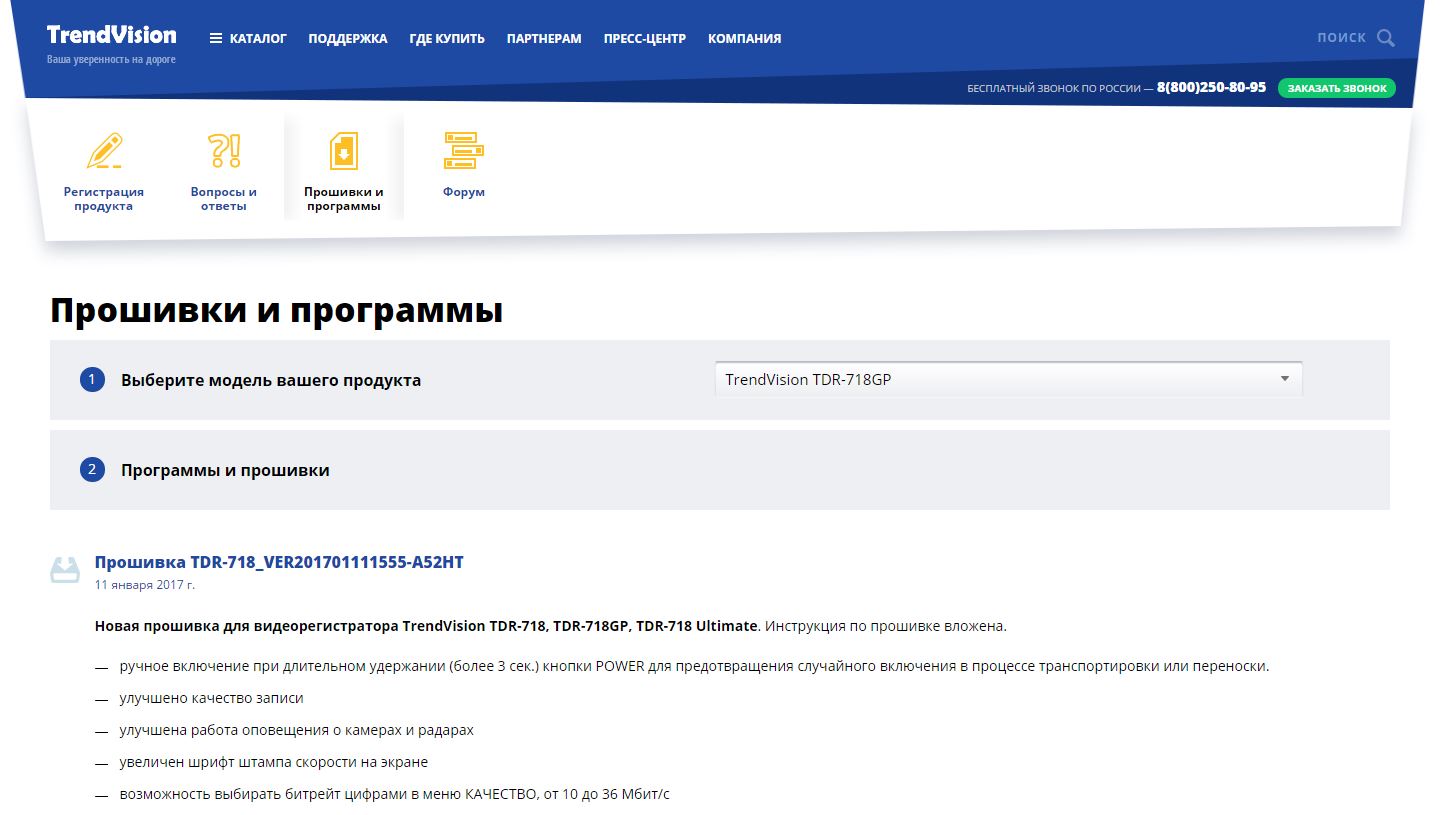The height and width of the screenshot is (815, 1441).
Task: Open the Каталог hamburger menu icon
Action: (216, 39)
